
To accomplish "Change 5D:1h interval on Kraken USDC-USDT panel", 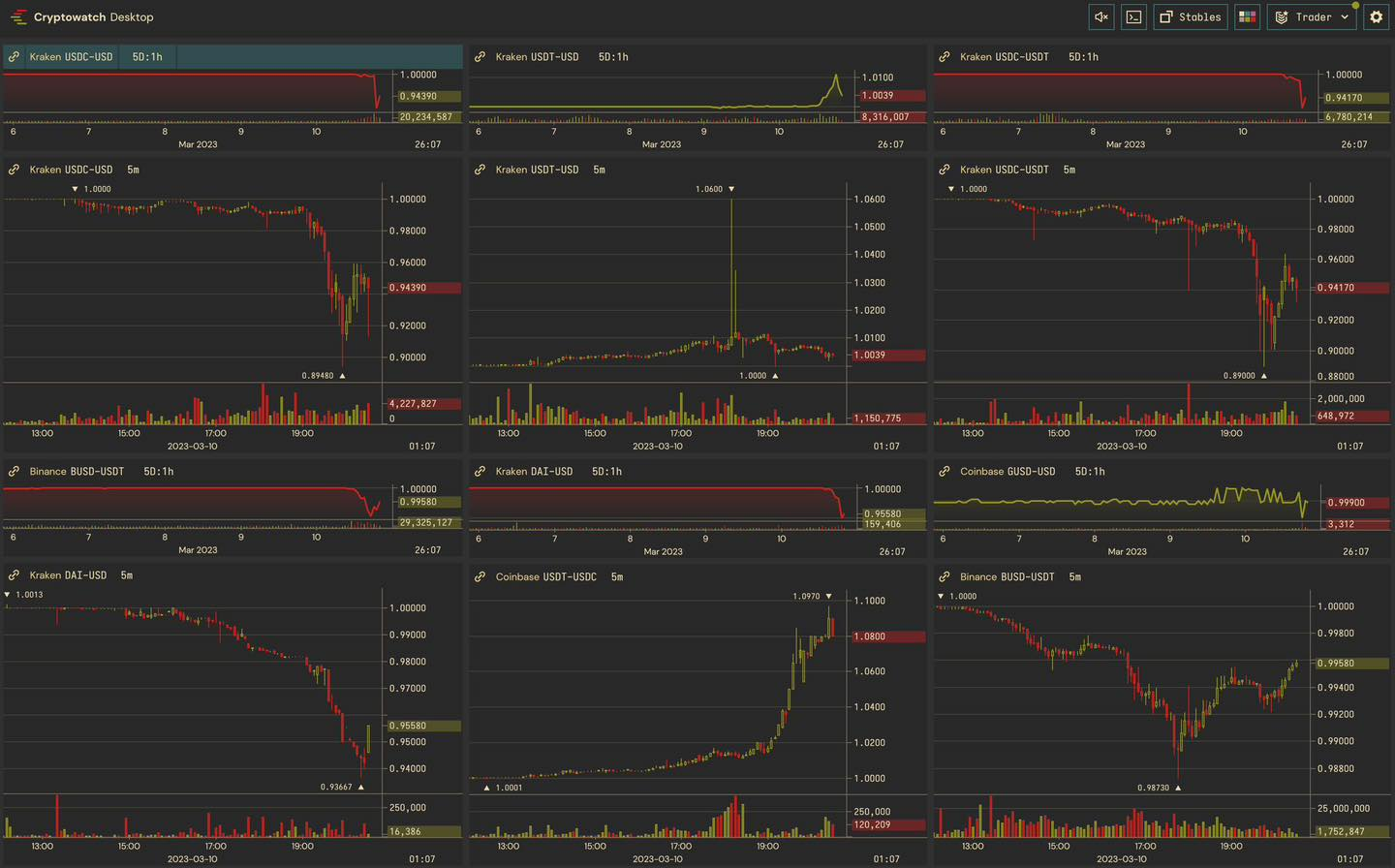I will click(x=1083, y=57).
